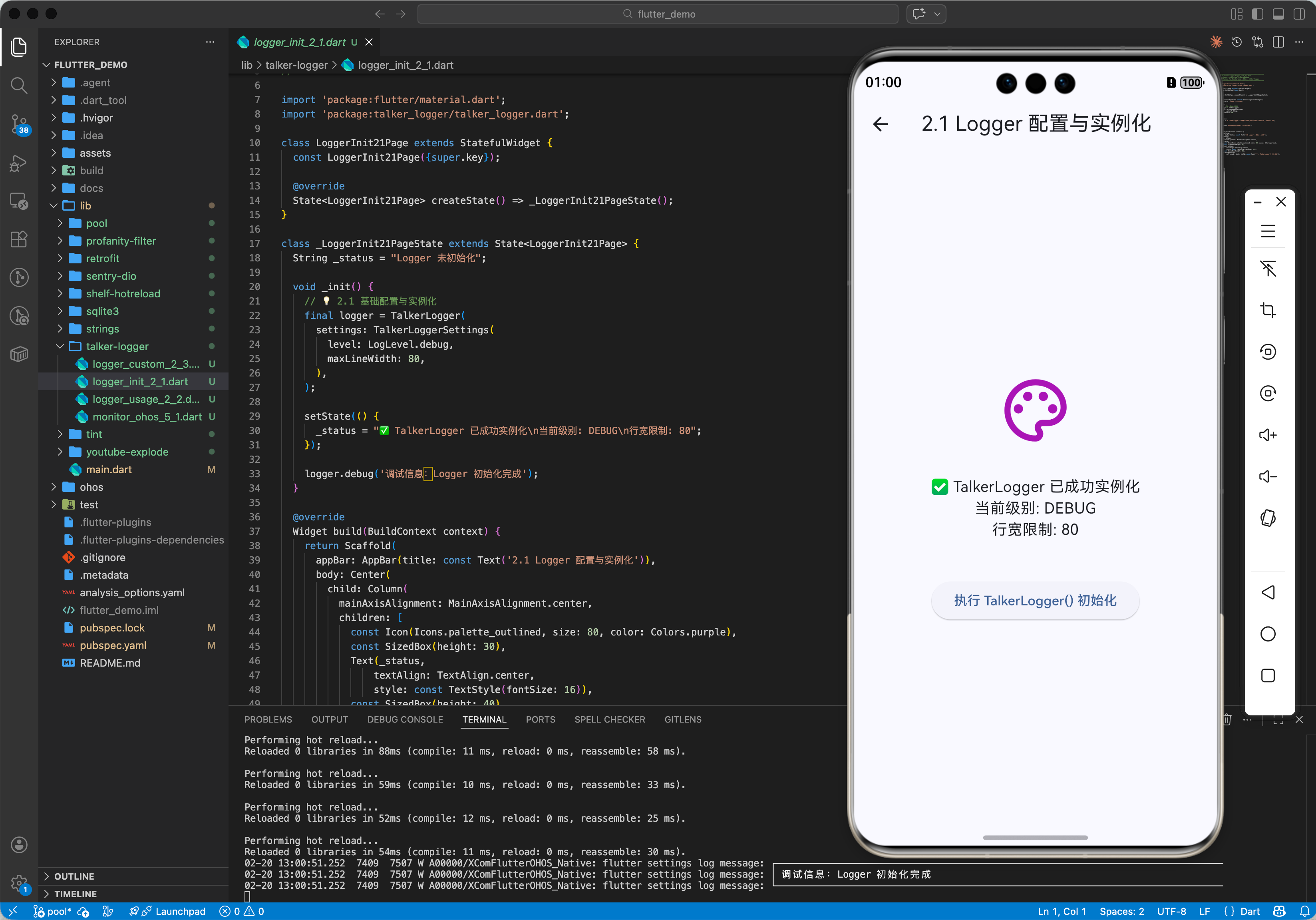1316x920 pixels.
Task: Click the emulator recent apps square button
Action: (x=1267, y=675)
